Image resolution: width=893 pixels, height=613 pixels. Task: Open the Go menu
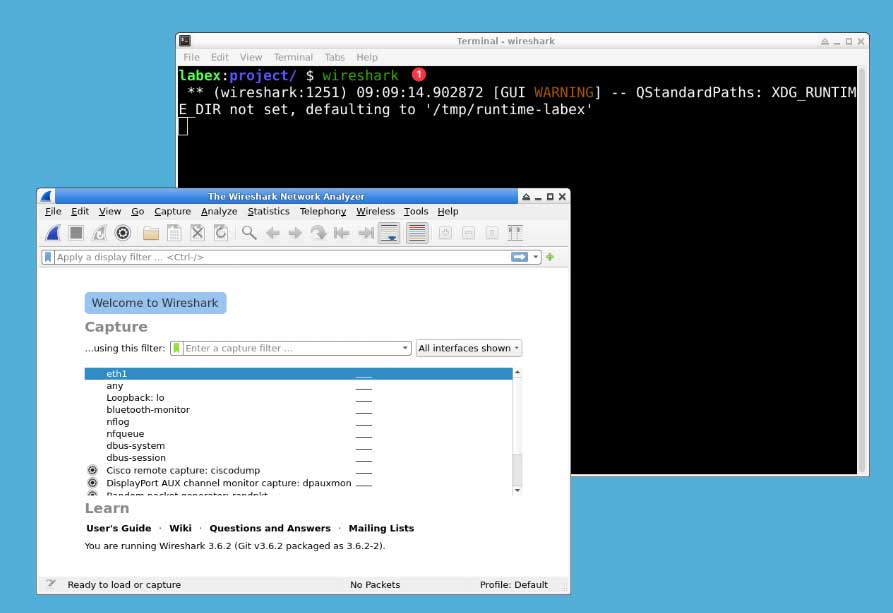tap(138, 211)
